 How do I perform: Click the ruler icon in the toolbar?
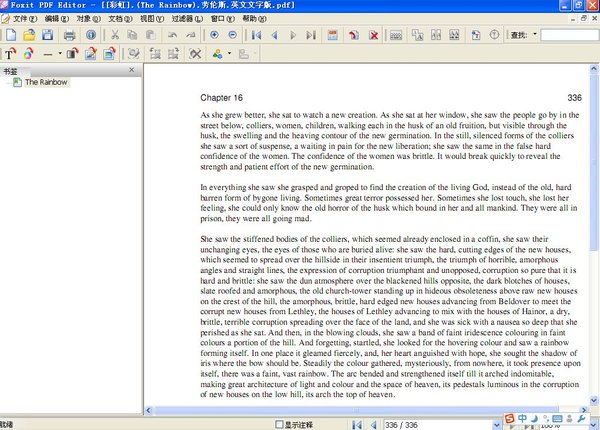tap(396, 35)
